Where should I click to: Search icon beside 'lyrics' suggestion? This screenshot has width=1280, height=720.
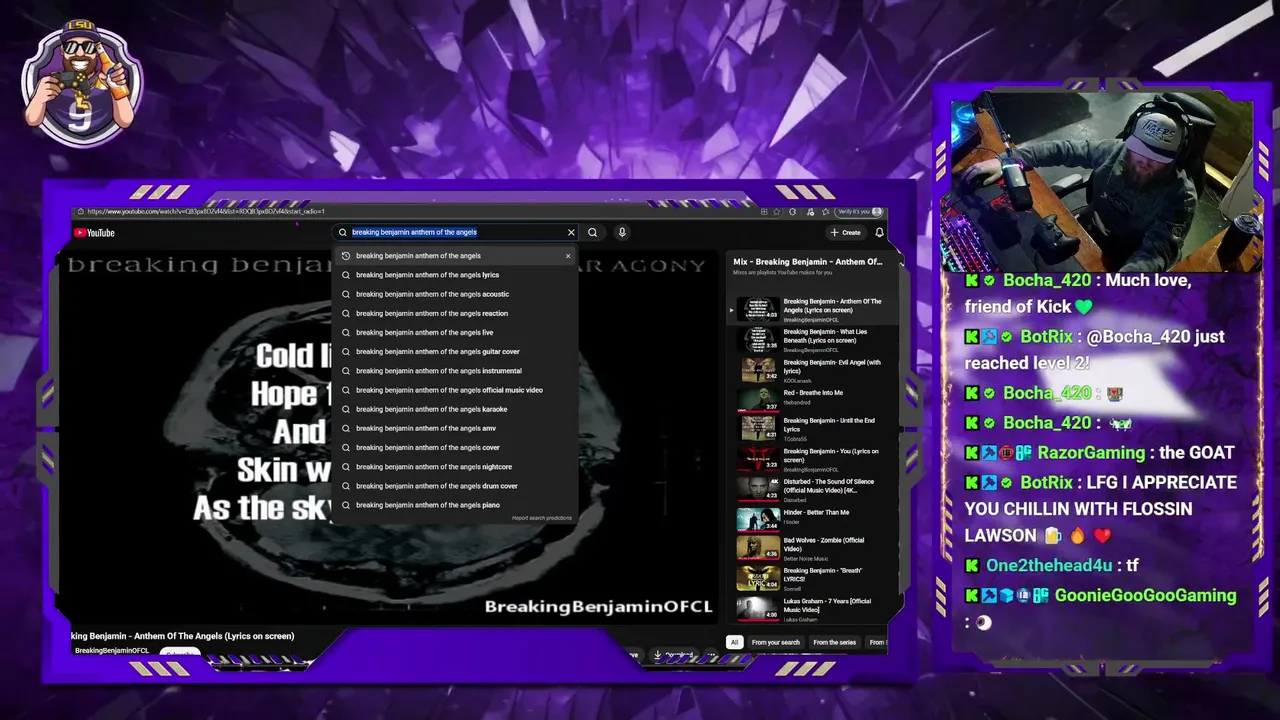coord(346,275)
